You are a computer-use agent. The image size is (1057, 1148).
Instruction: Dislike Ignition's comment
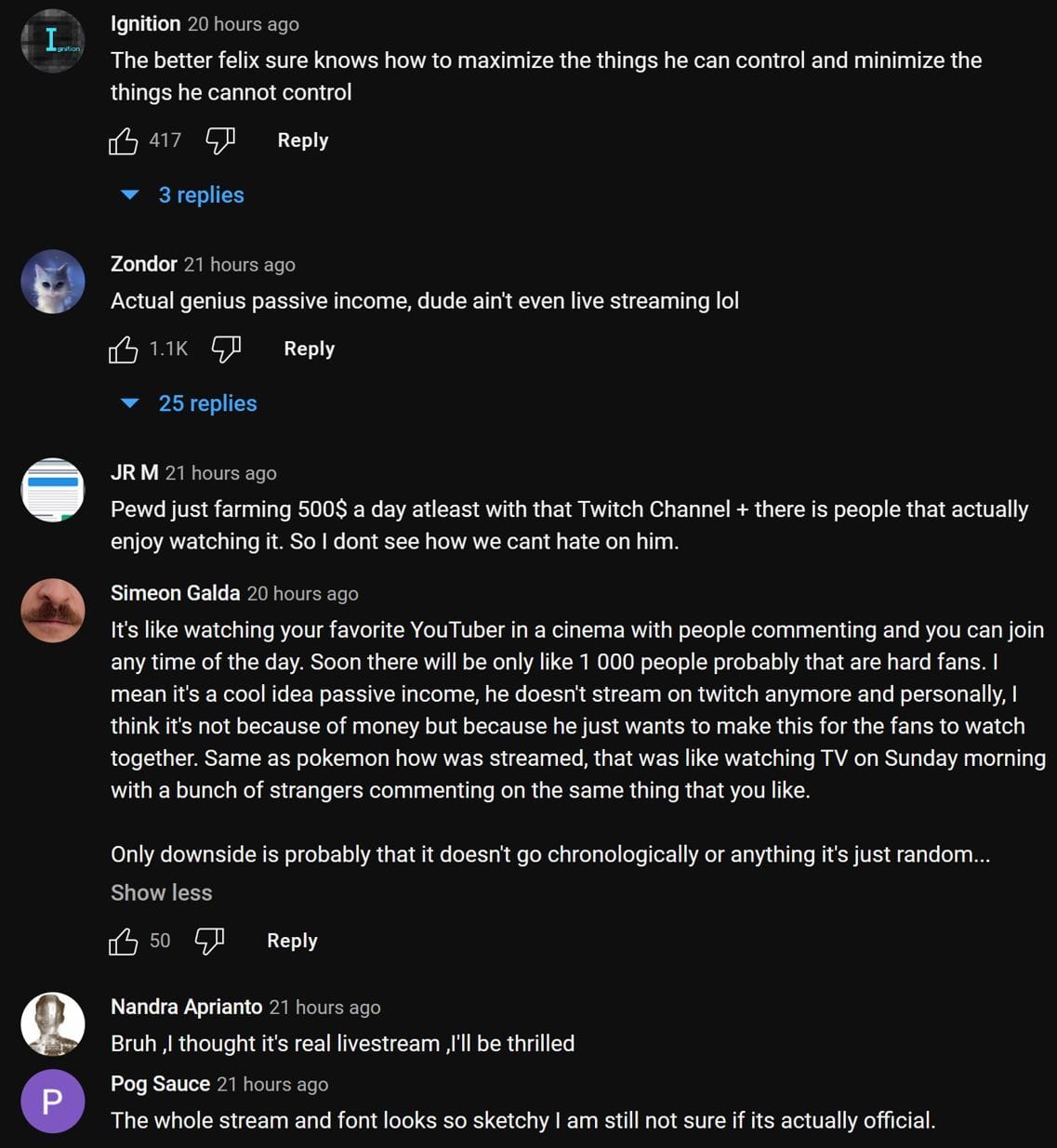coord(220,141)
